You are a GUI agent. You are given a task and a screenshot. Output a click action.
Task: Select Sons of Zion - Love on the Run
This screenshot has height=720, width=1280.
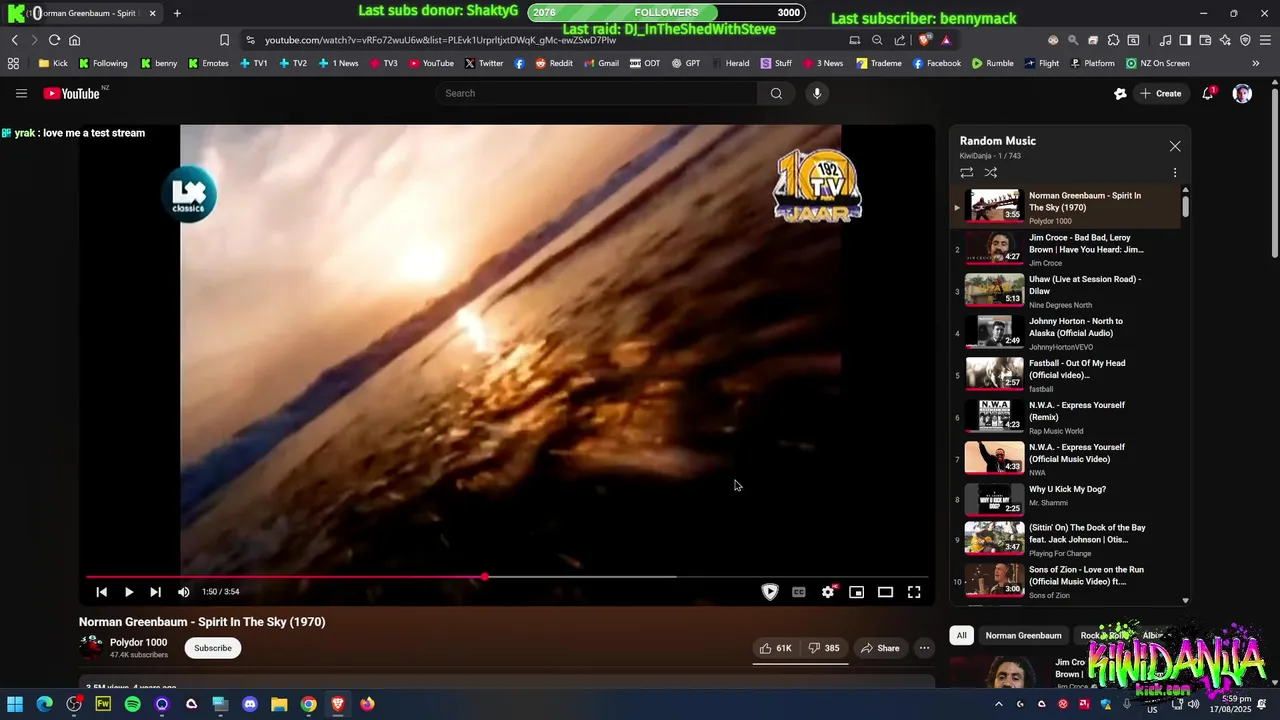(1065, 582)
